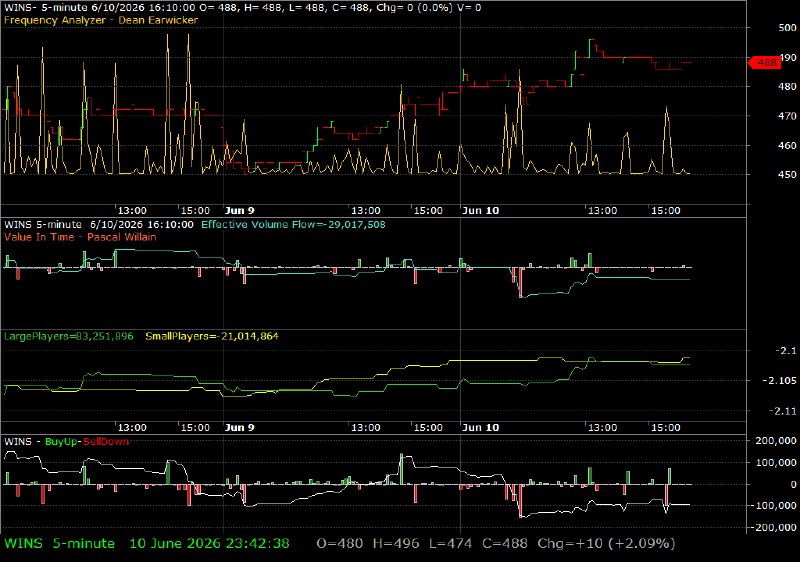Click 'Chg=+10 (+2.09%)' in status bar
Image resolution: width=800 pixels, height=562 pixels.
[x=606, y=544]
